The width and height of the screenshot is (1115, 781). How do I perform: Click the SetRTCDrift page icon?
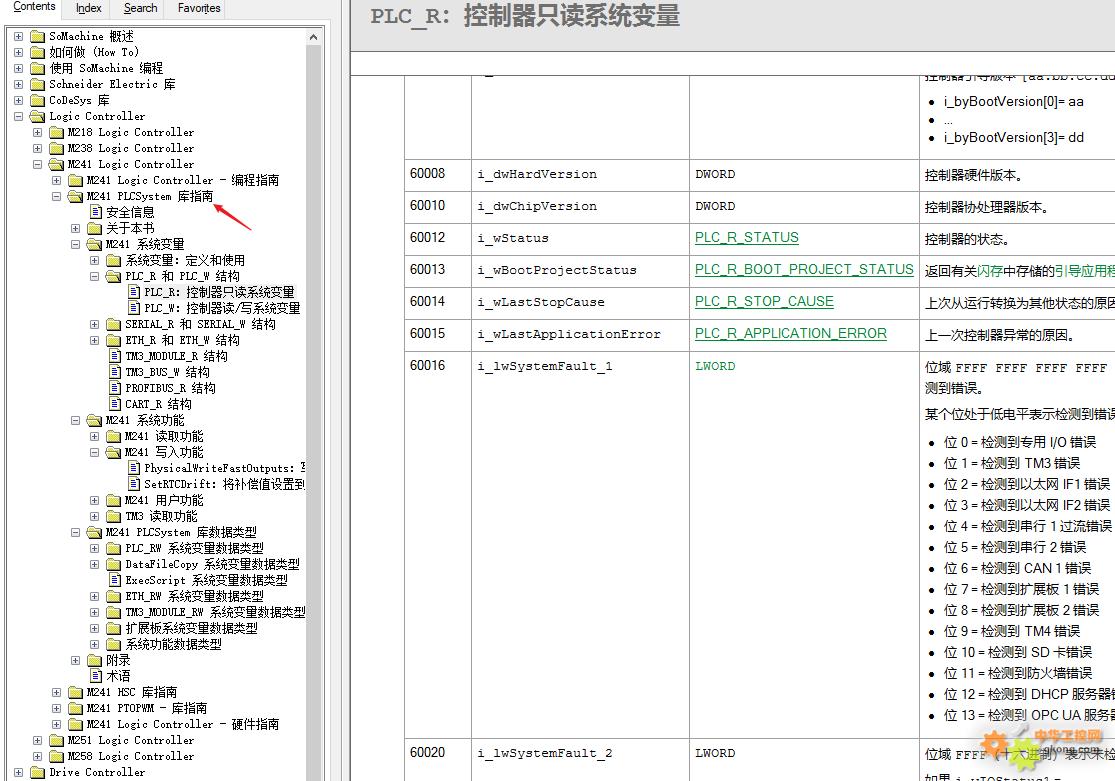pos(134,484)
